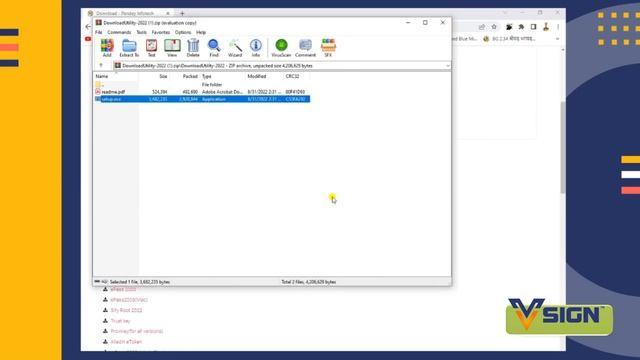Toggle the Chrome side panel icon
Viewport: 640px width, 360px height.
[x=533, y=27]
